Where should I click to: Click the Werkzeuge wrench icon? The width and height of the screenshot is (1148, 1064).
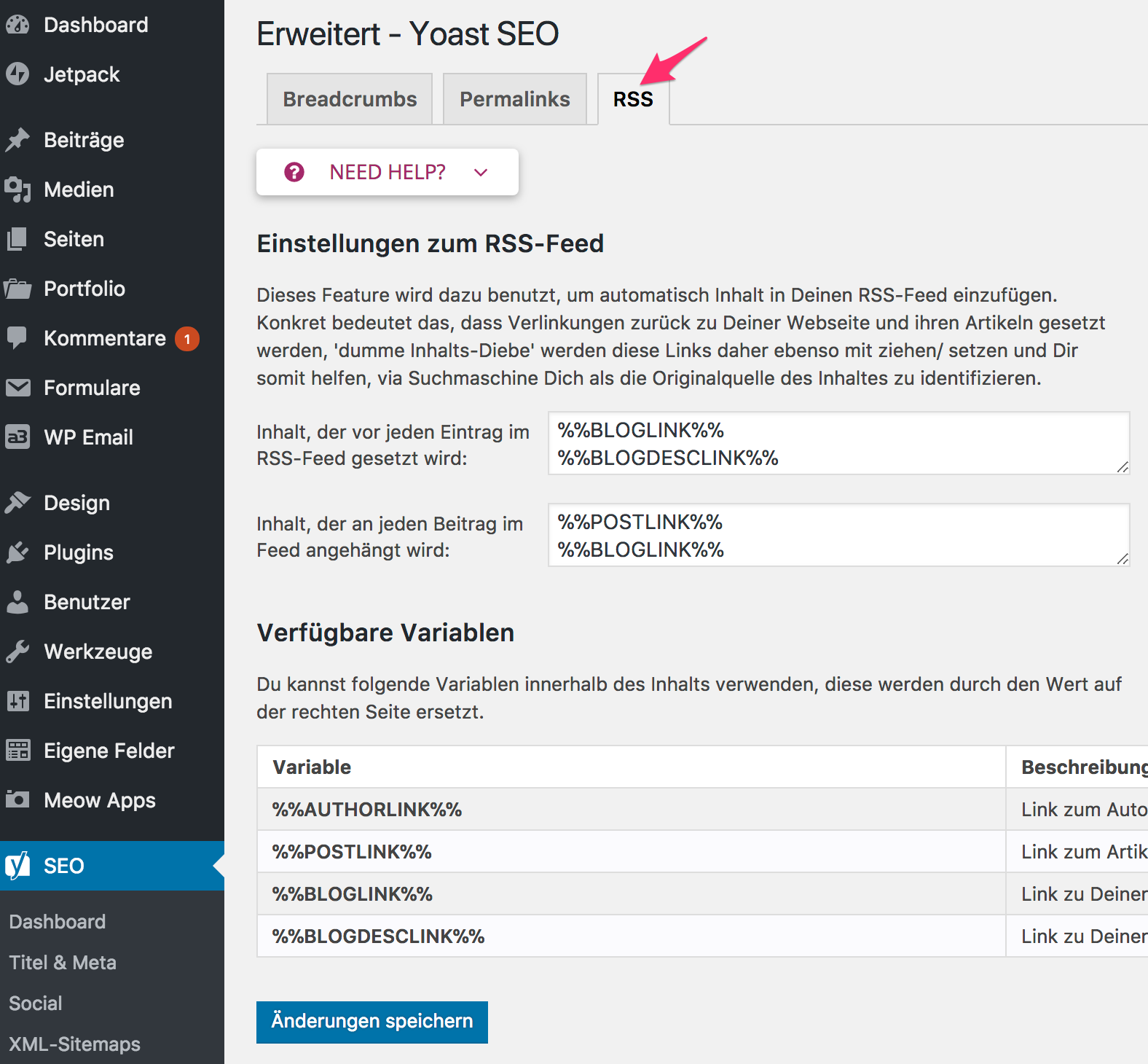tap(17, 652)
